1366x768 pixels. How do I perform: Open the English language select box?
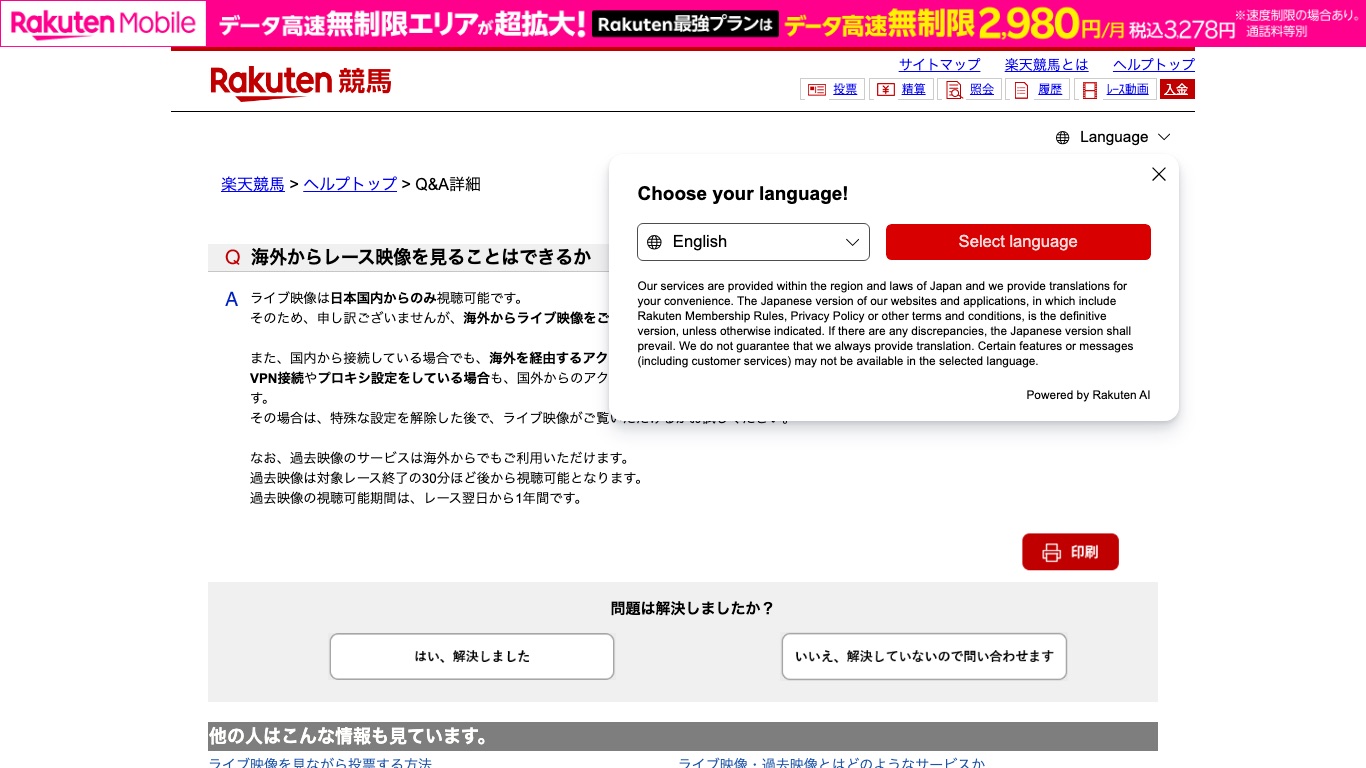753,242
